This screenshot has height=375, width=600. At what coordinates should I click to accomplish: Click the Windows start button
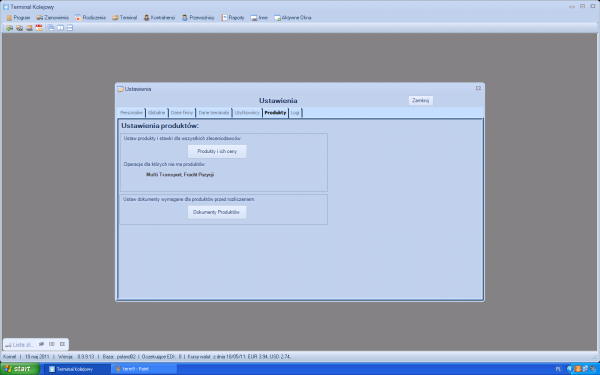click(20, 369)
